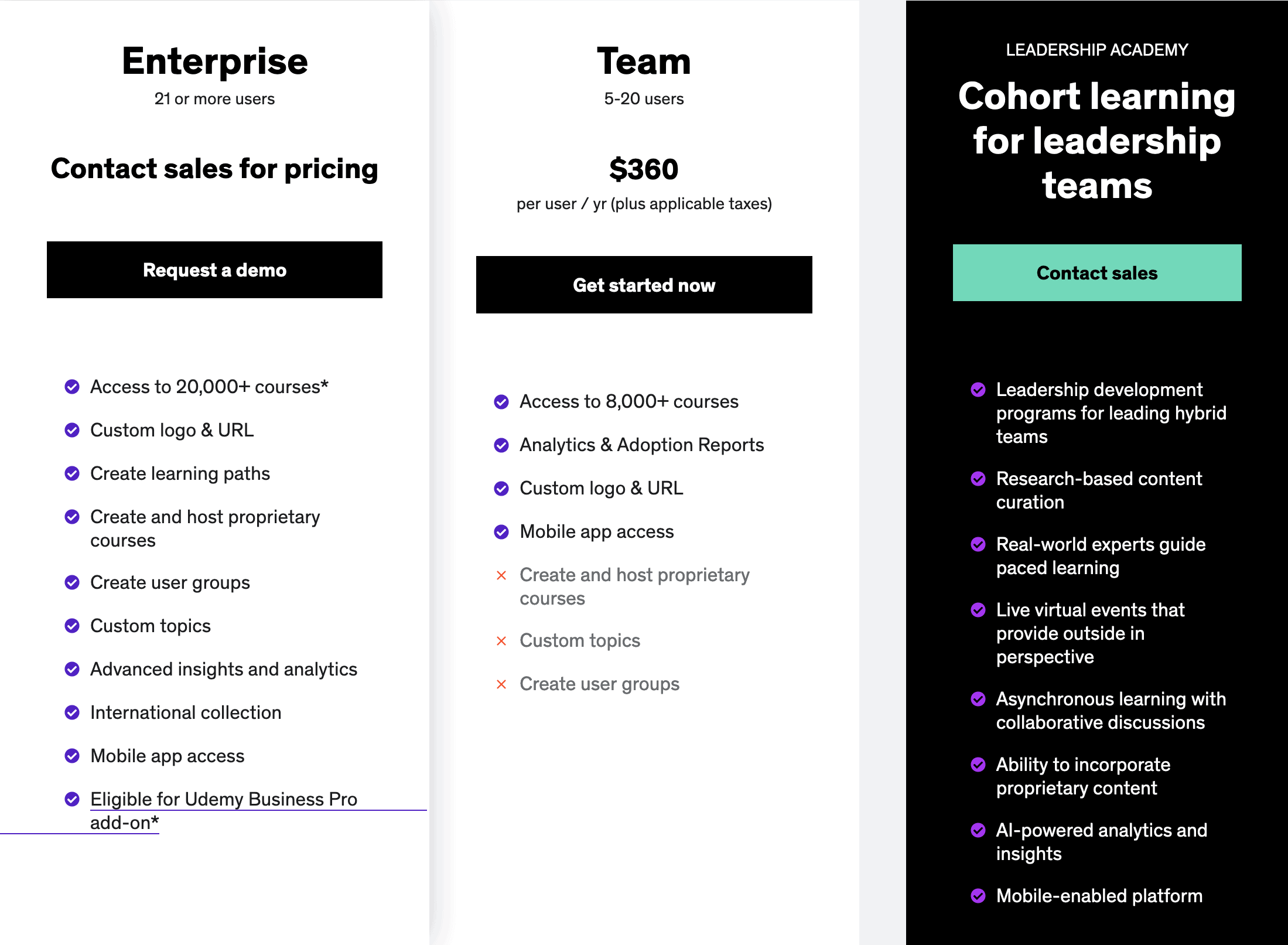The image size is (1288, 945).
Task: Click the Contact sales for pricing text
Action: click(x=214, y=169)
